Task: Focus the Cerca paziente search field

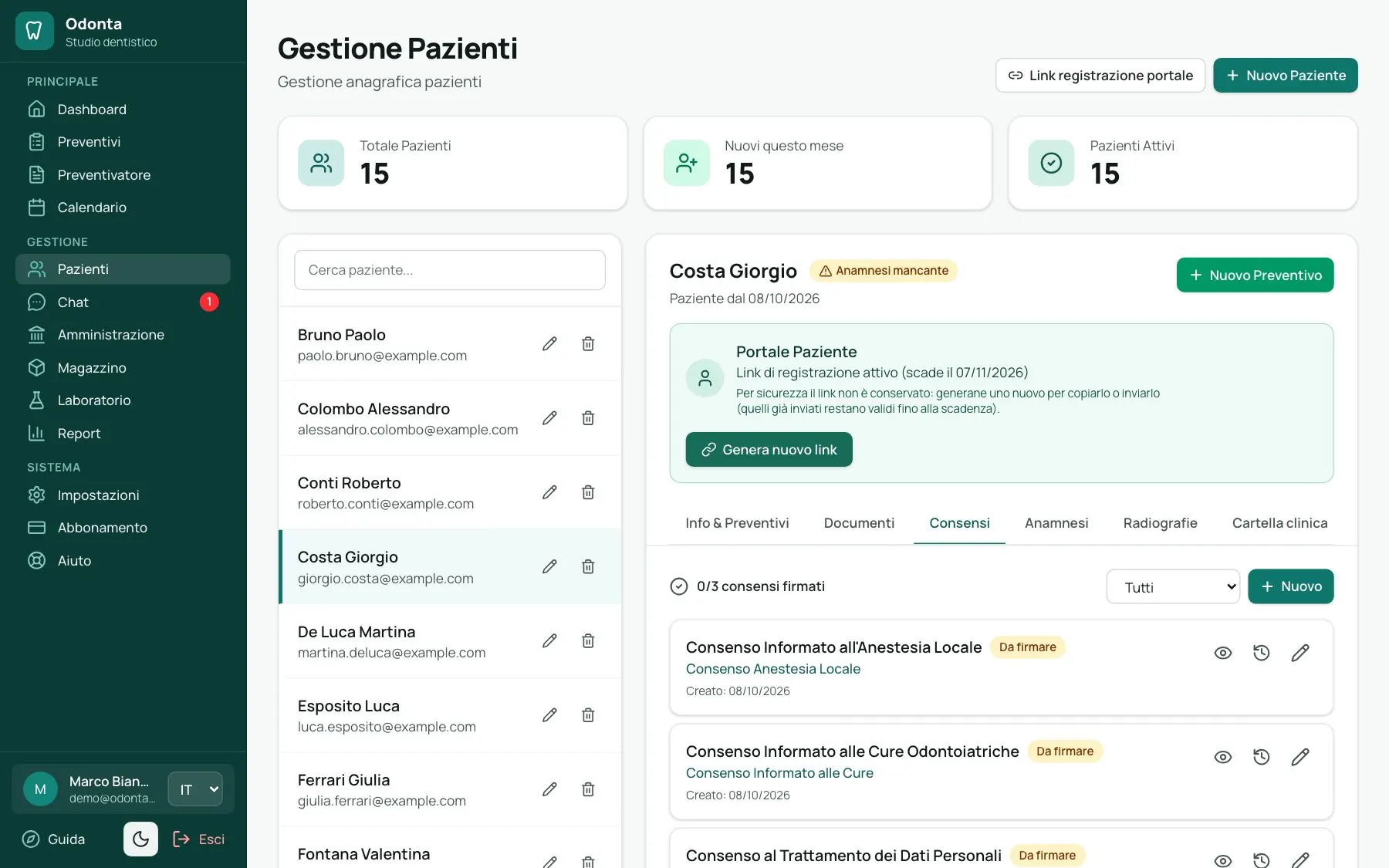Action: point(450,270)
